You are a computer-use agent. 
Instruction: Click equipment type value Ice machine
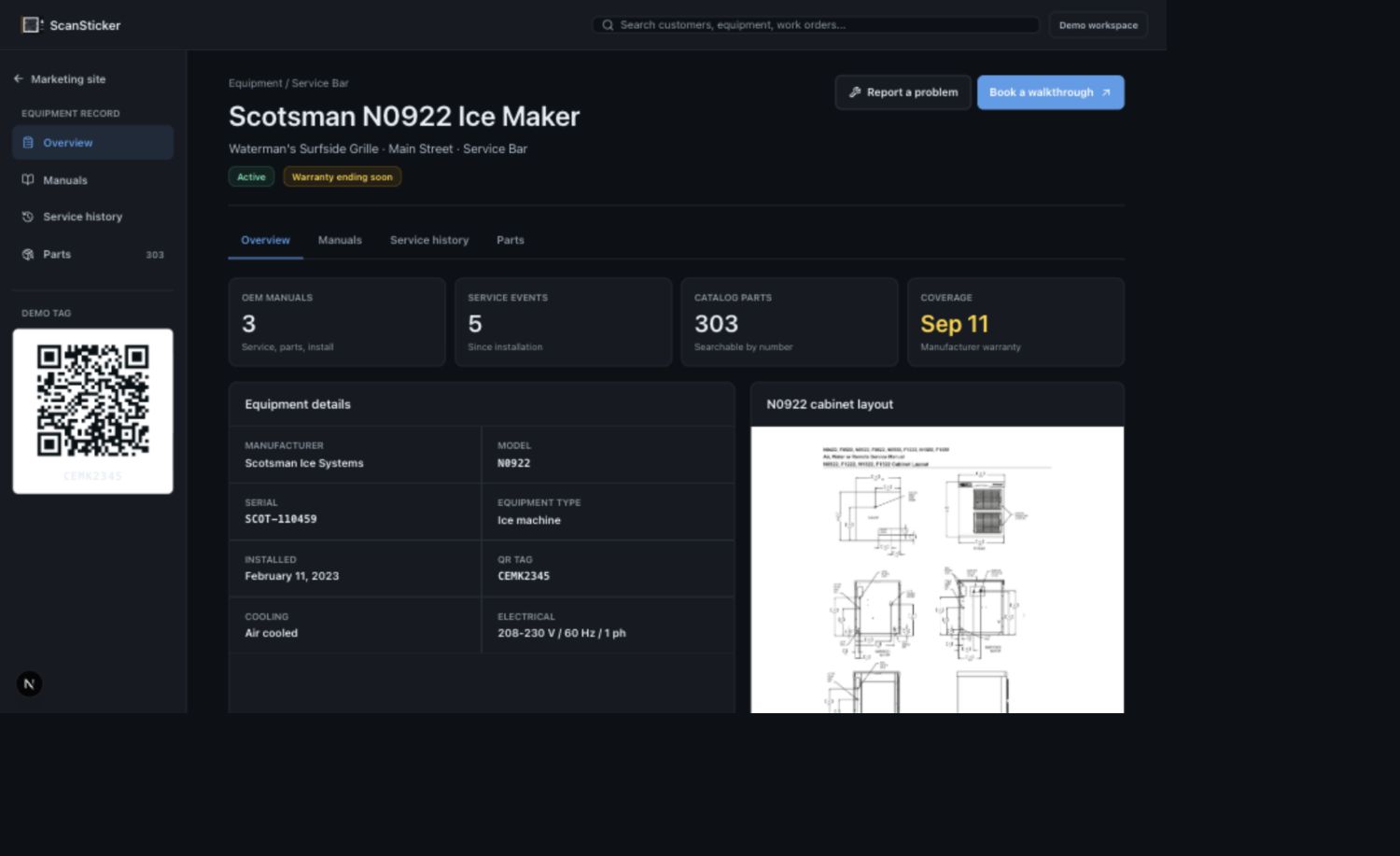pyautogui.click(x=529, y=520)
